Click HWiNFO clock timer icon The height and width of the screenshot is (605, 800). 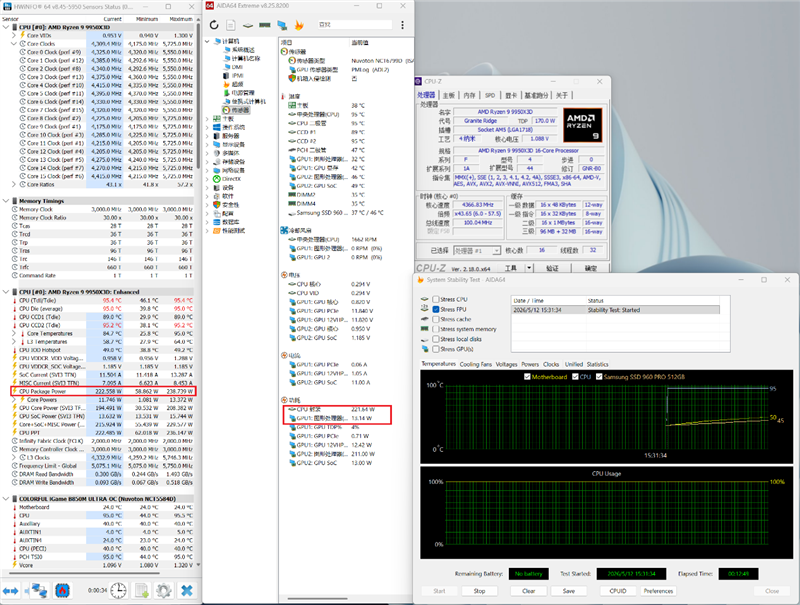click(118, 590)
